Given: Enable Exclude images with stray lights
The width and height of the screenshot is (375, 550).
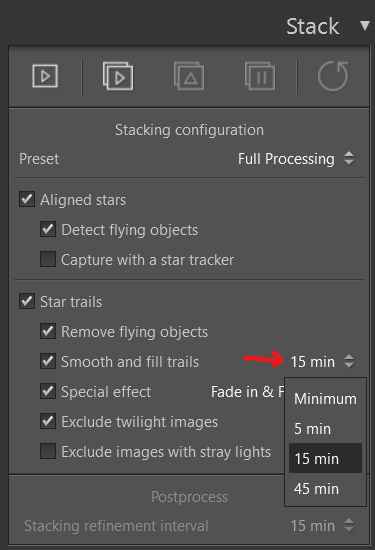Looking at the screenshot, I should click(x=48, y=451).
